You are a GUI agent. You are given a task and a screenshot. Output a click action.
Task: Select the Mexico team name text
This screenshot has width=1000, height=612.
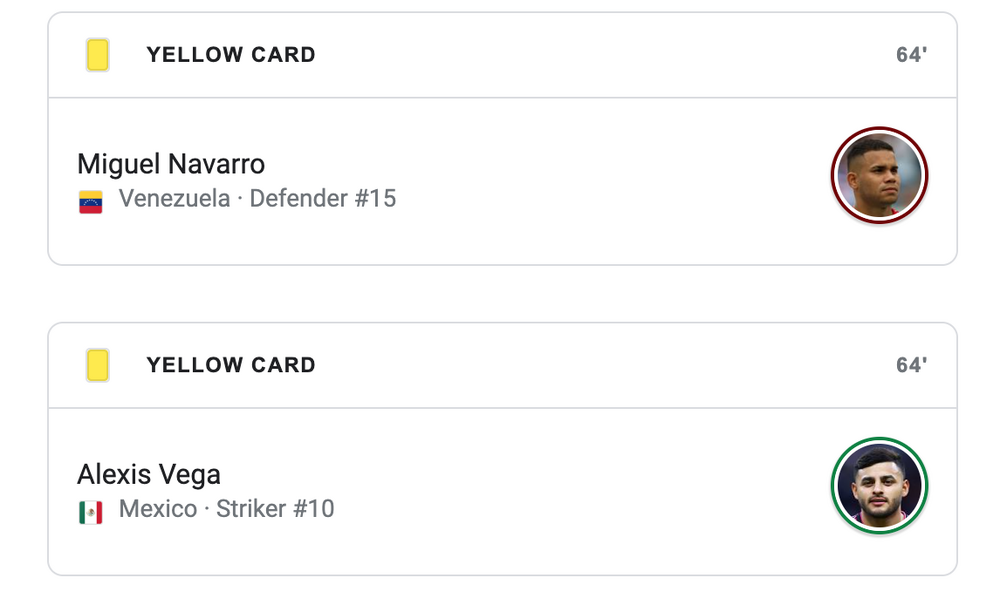coord(158,509)
